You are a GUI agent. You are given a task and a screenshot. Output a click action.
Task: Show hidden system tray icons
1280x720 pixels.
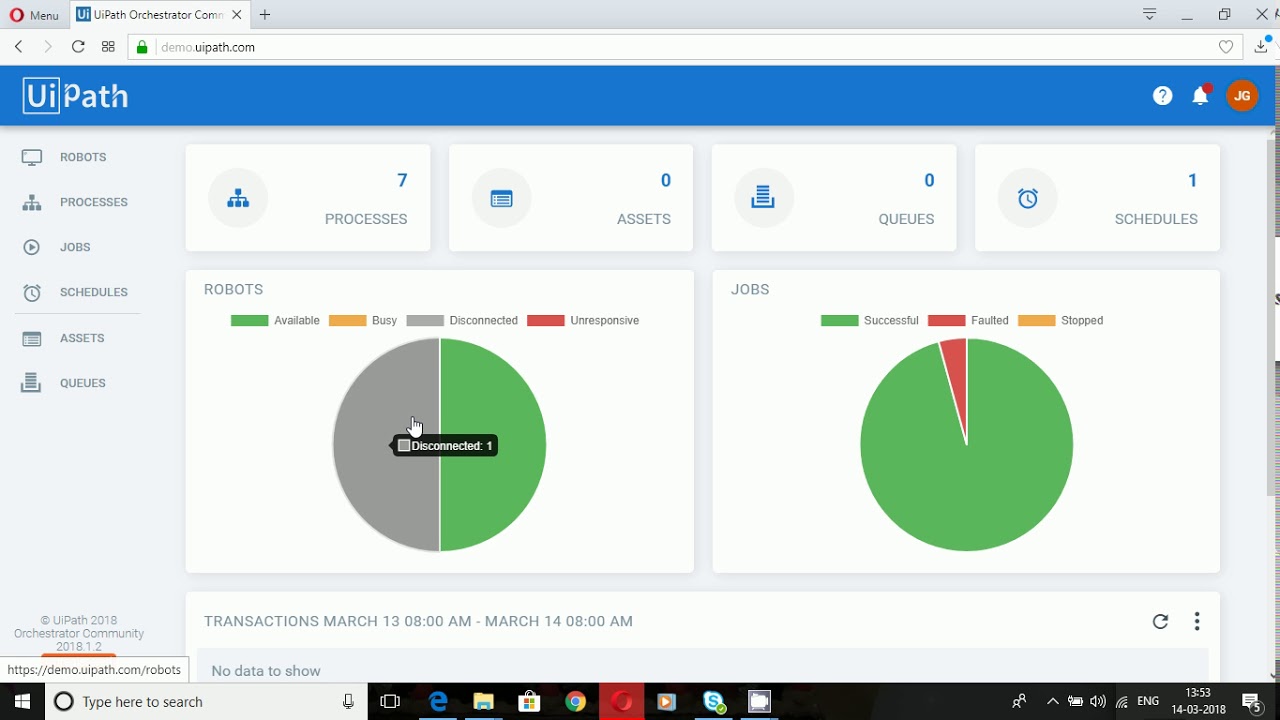pyautogui.click(x=1052, y=701)
